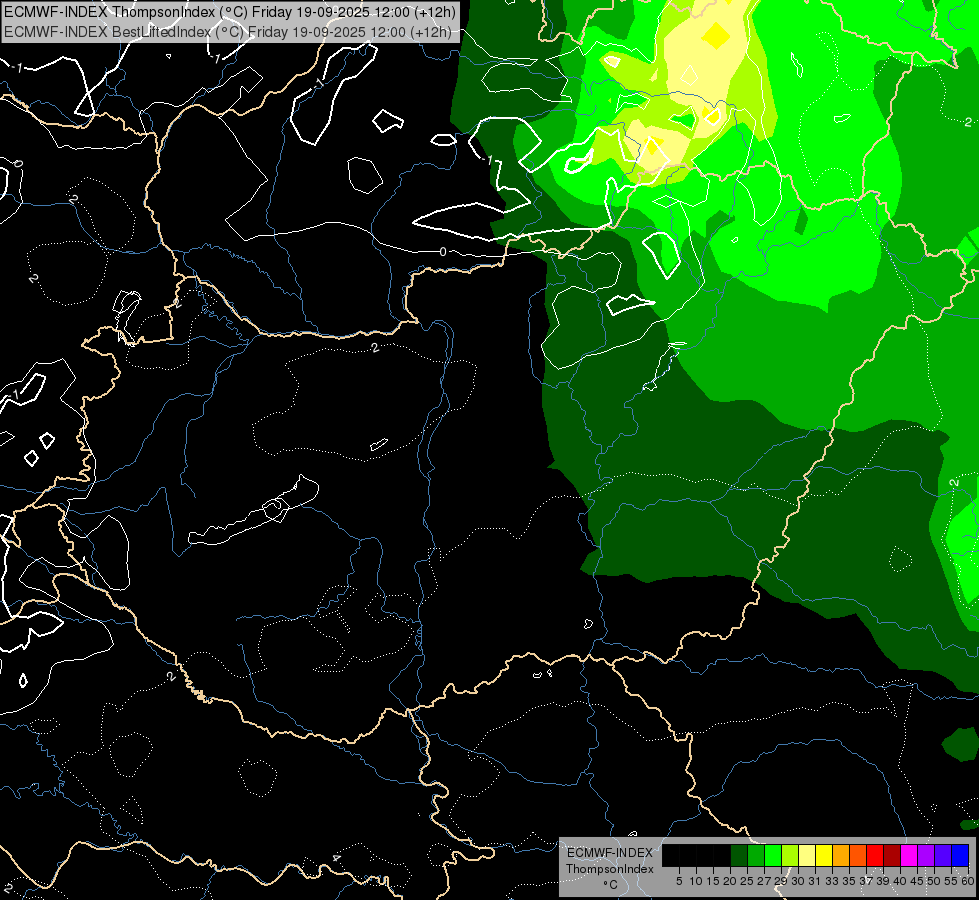Click the yellow-green legend swatch
This screenshot has width=979, height=900.
[790, 855]
